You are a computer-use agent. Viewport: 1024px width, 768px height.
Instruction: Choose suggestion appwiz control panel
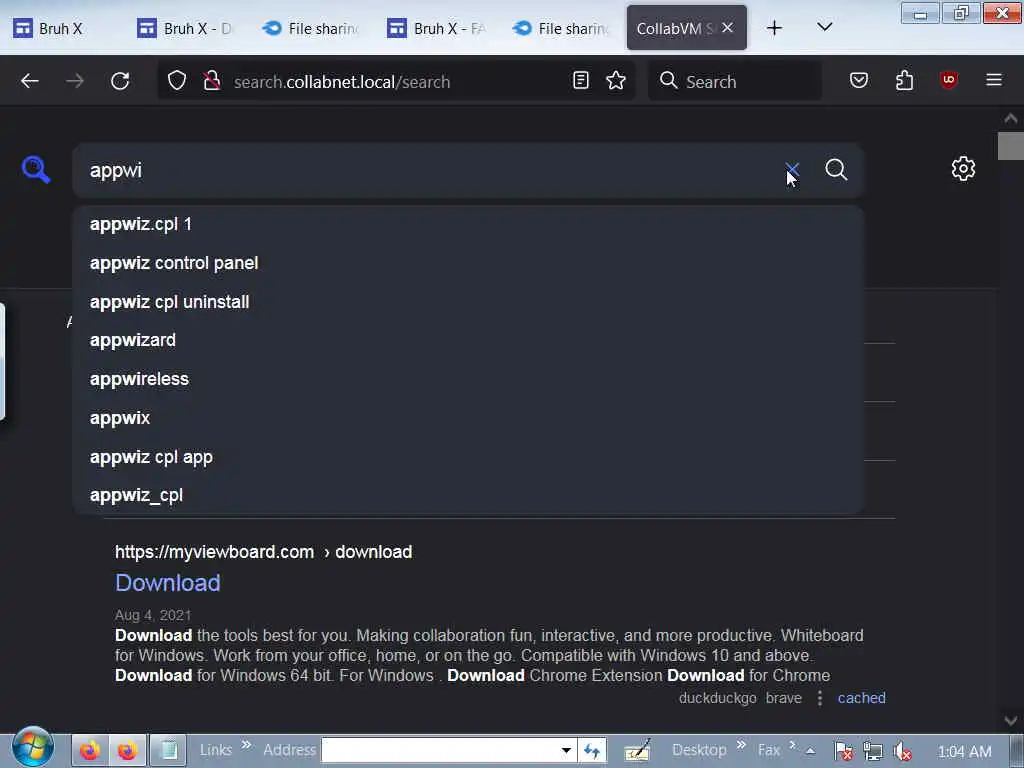point(468,263)
